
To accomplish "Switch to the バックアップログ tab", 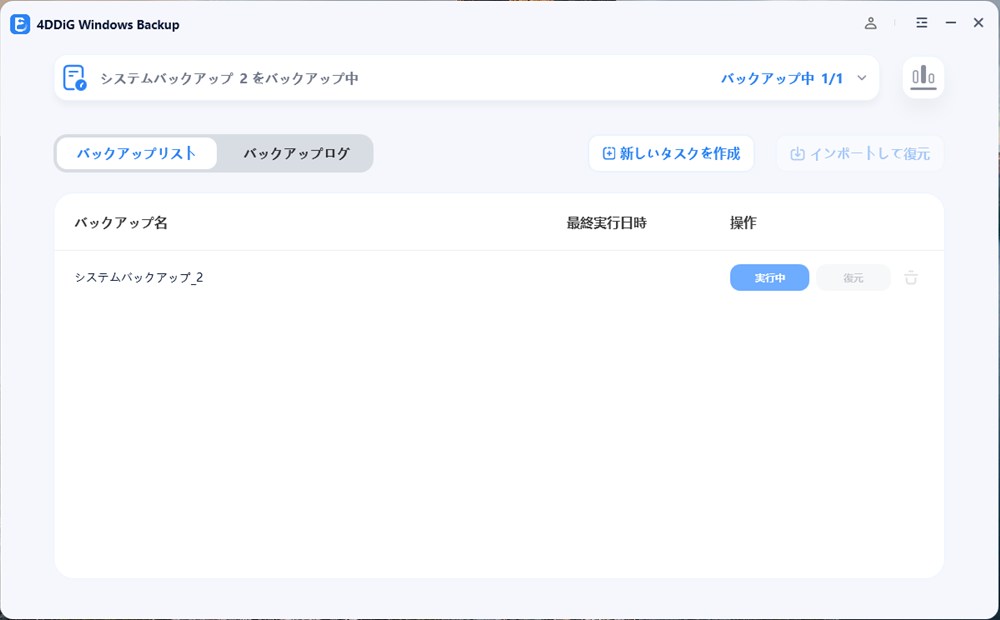I will 296,153.
